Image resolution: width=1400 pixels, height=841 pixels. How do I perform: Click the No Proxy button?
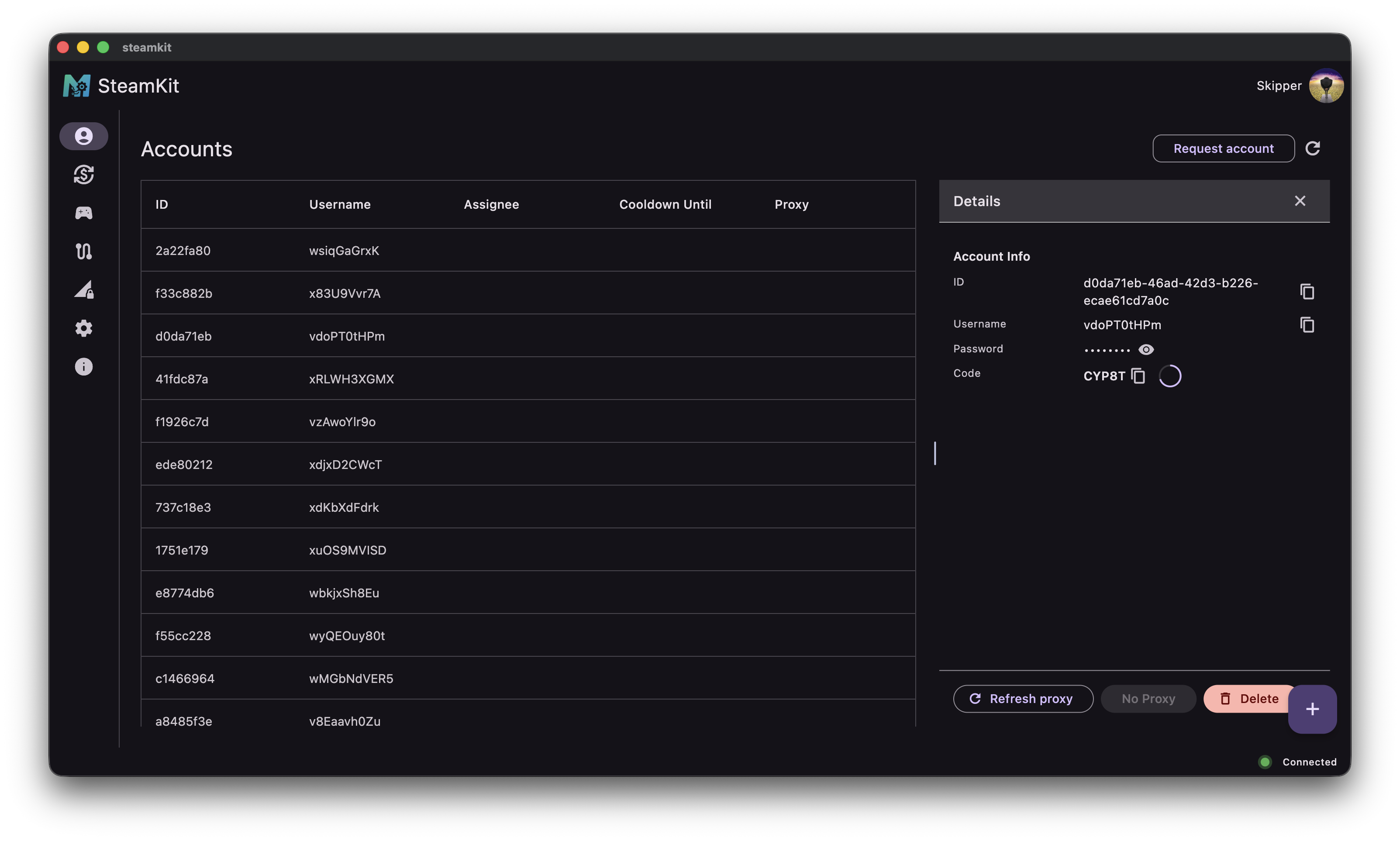[x=1148, y=698]
